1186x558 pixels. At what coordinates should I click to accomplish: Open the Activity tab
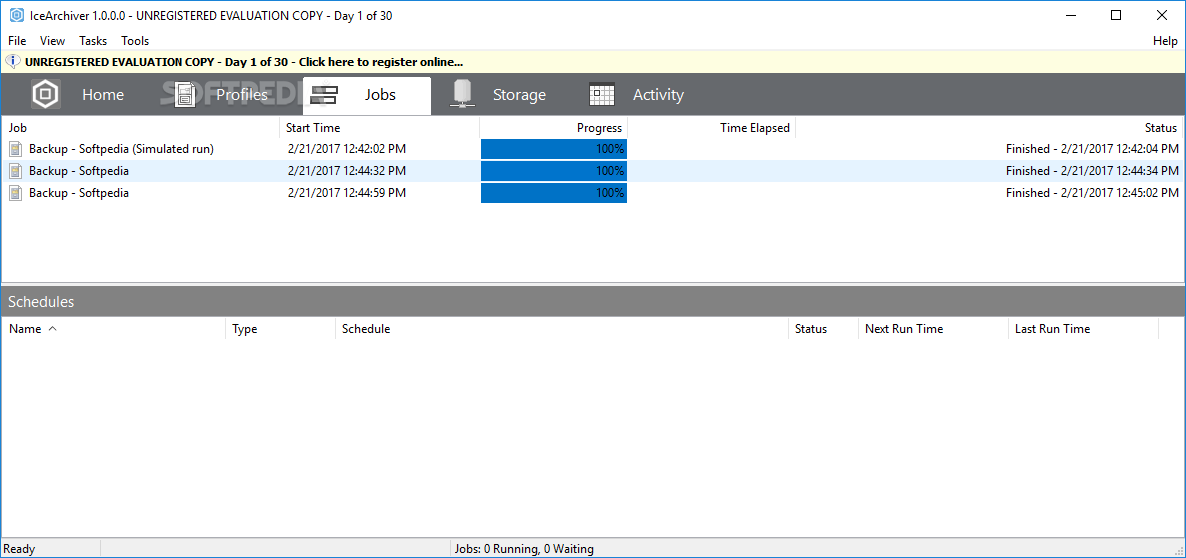tap(636, 95)
